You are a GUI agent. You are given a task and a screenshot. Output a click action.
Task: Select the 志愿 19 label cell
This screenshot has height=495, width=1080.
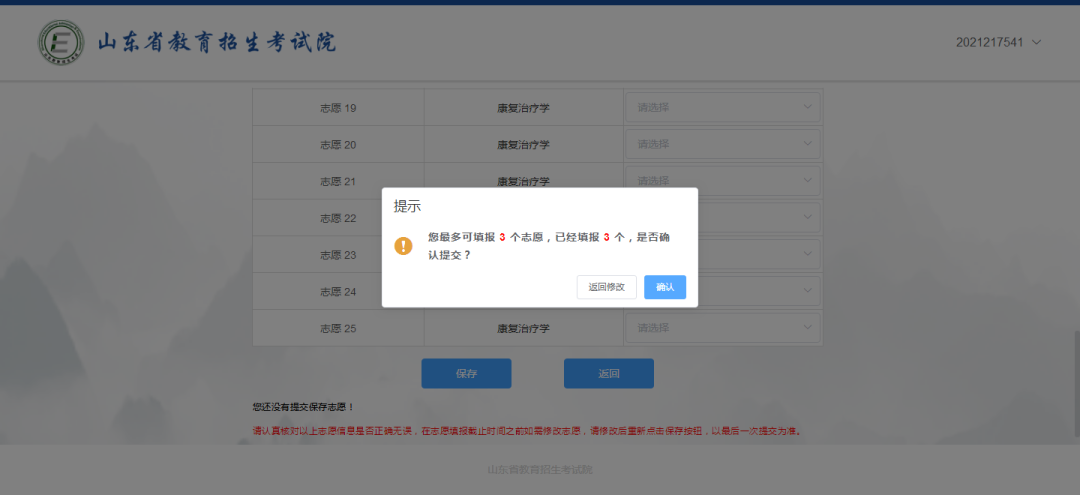coord(338,108)
